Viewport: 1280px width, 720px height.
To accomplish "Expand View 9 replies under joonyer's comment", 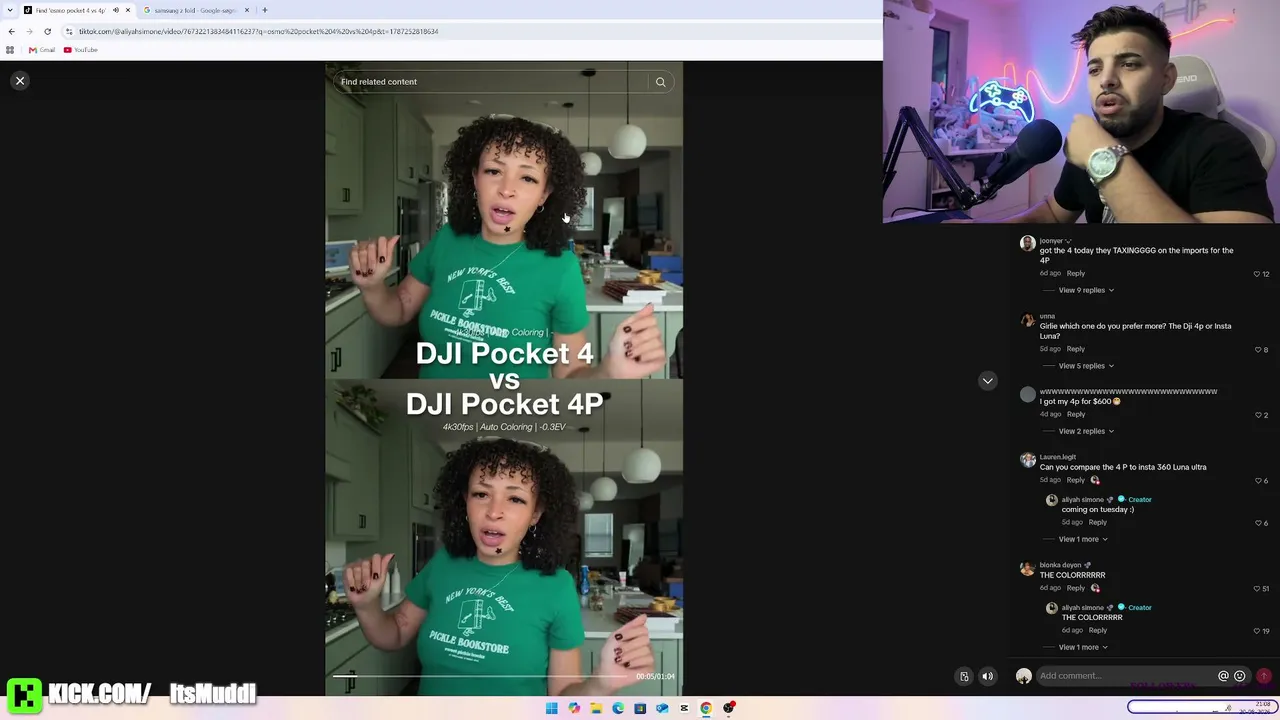I will (x=1086, y=290).
